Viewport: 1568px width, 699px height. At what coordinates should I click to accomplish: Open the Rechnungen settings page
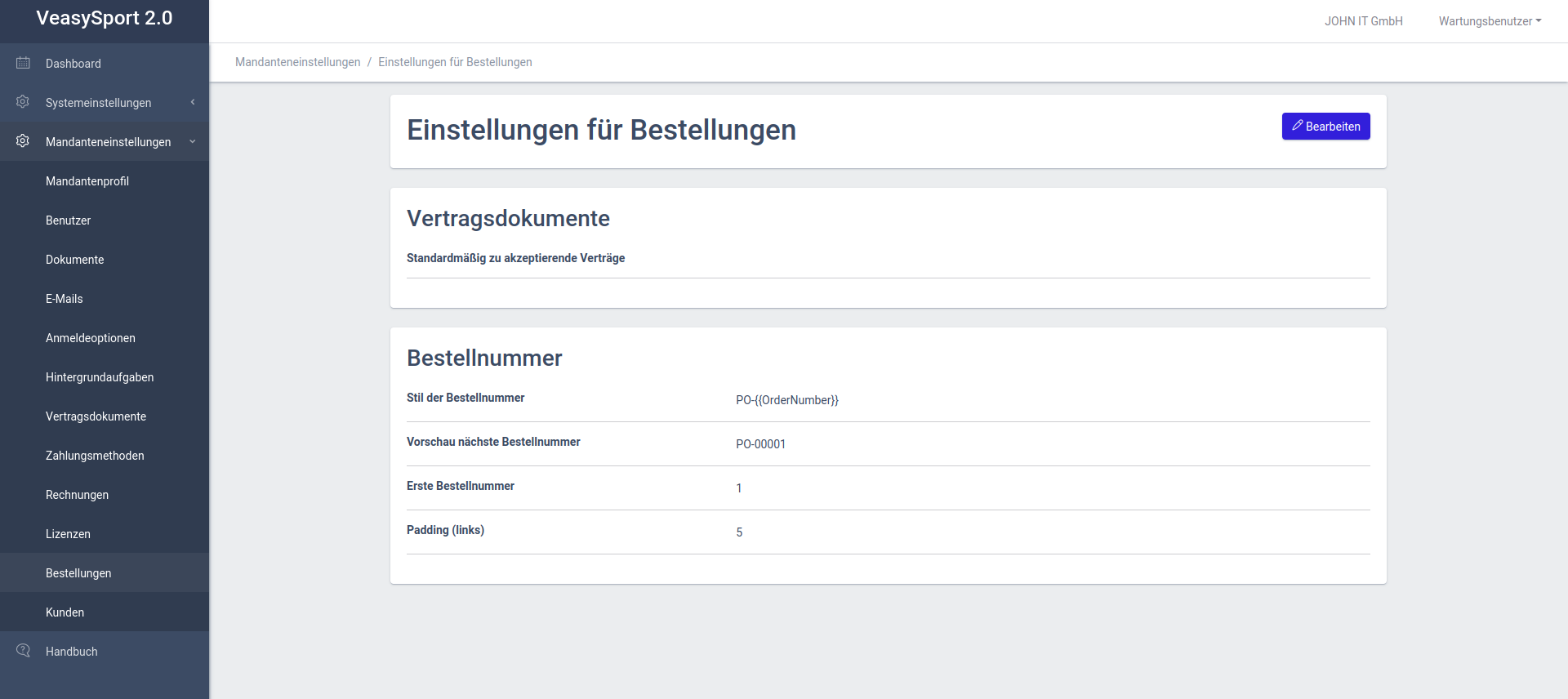[x=78, y=495]
